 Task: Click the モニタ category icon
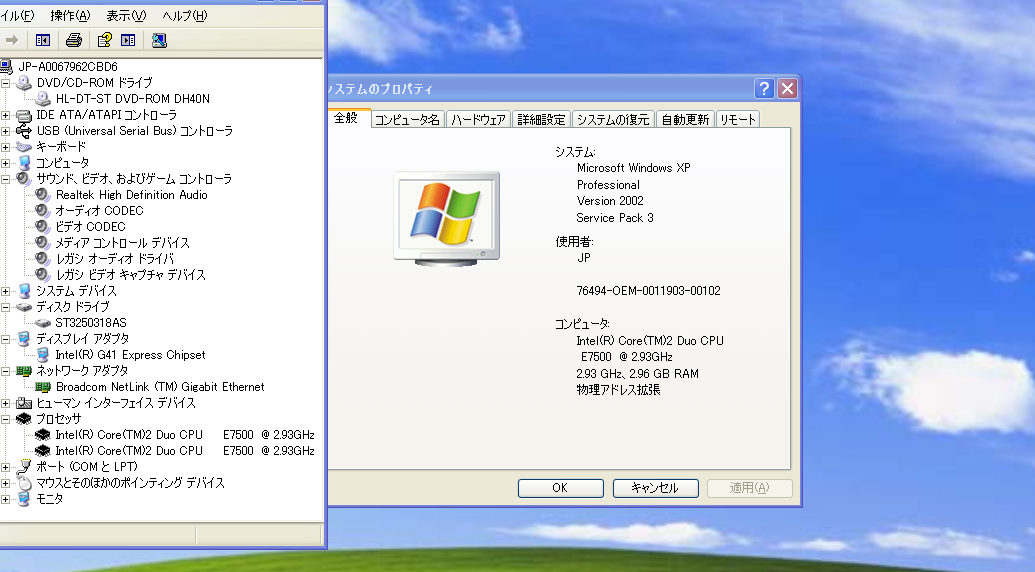(24, 499)
